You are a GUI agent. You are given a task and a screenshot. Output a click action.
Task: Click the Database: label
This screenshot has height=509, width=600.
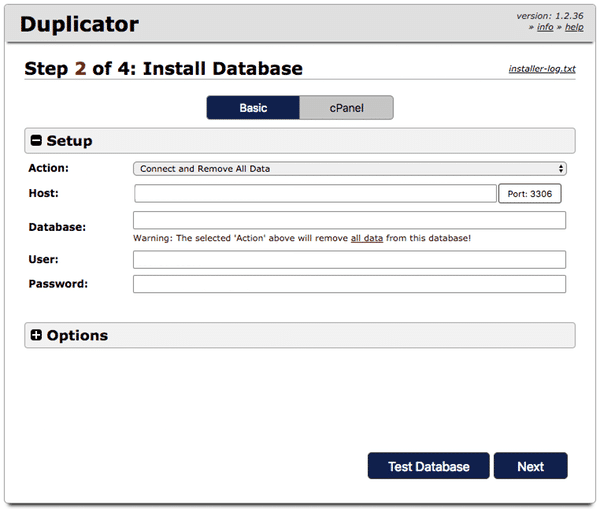[x=57, y=227]
